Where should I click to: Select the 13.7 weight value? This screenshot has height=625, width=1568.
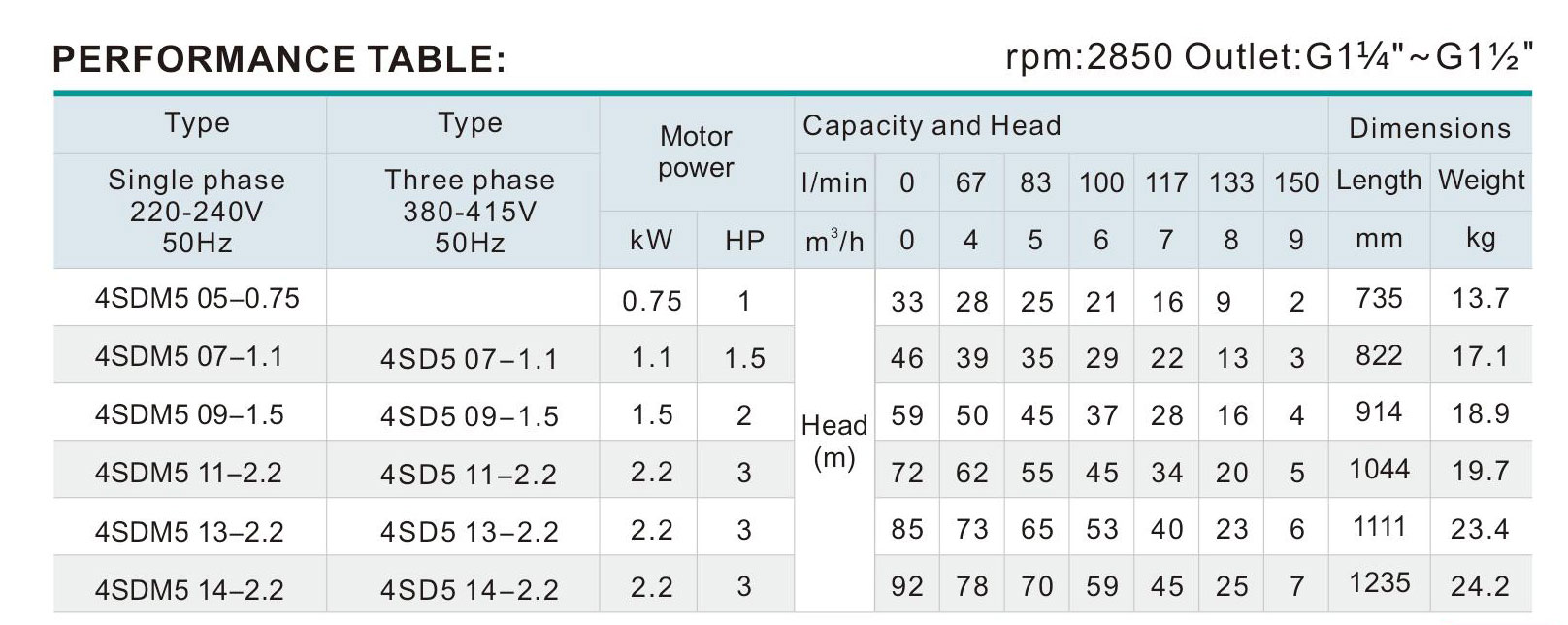point(1481,297)
